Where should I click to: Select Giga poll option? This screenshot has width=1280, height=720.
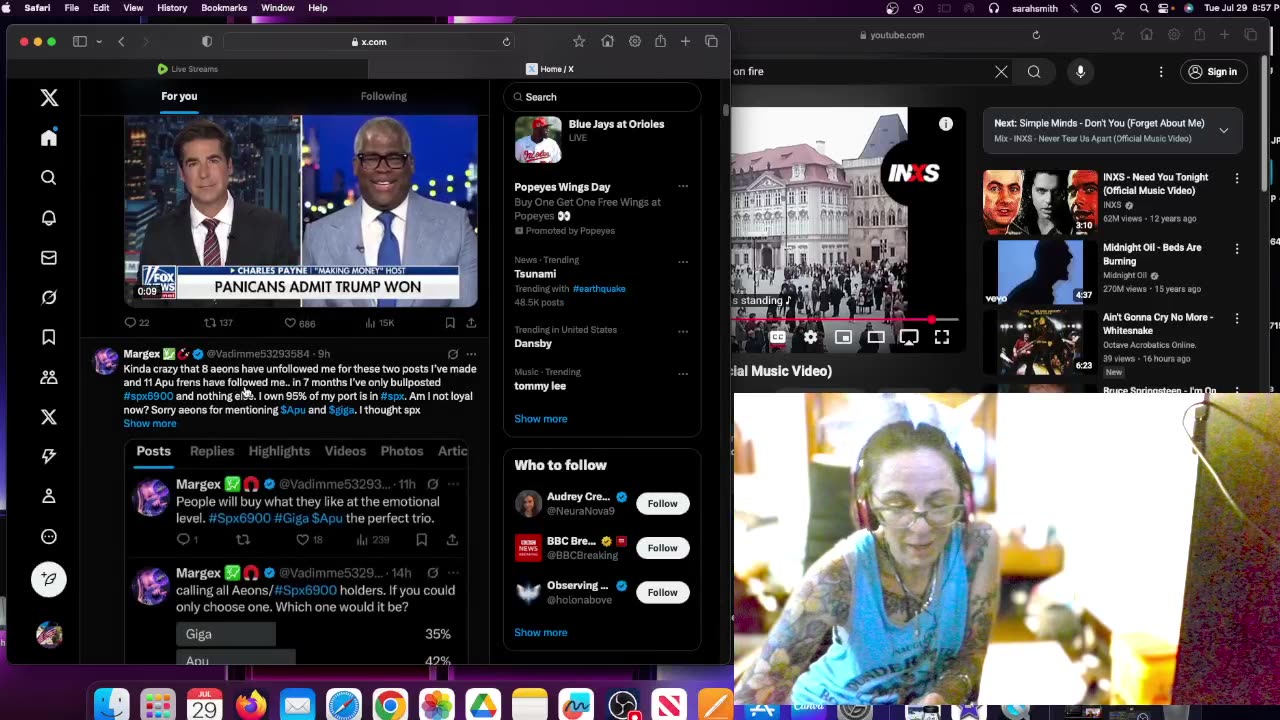click(226, 634)
